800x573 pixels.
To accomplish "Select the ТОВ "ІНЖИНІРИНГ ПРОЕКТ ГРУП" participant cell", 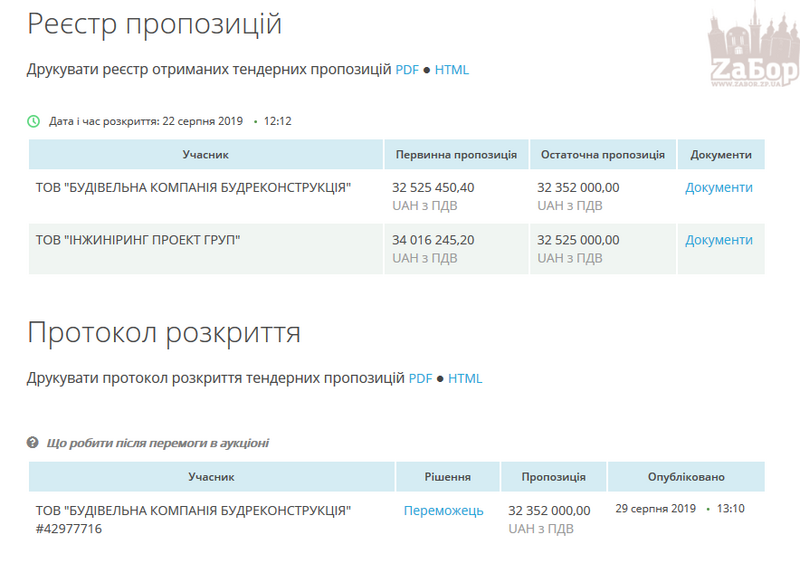I will click(138, 240).
